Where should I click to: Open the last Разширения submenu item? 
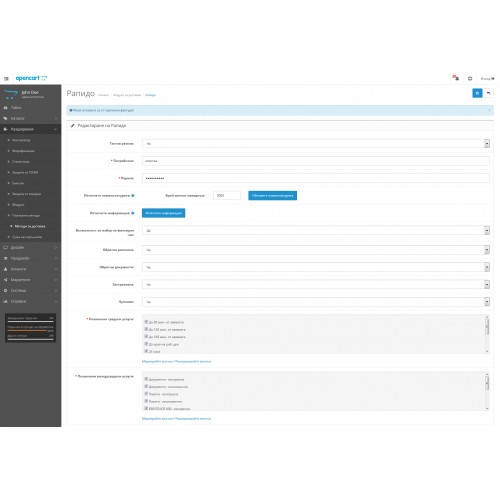pos(27,237)
